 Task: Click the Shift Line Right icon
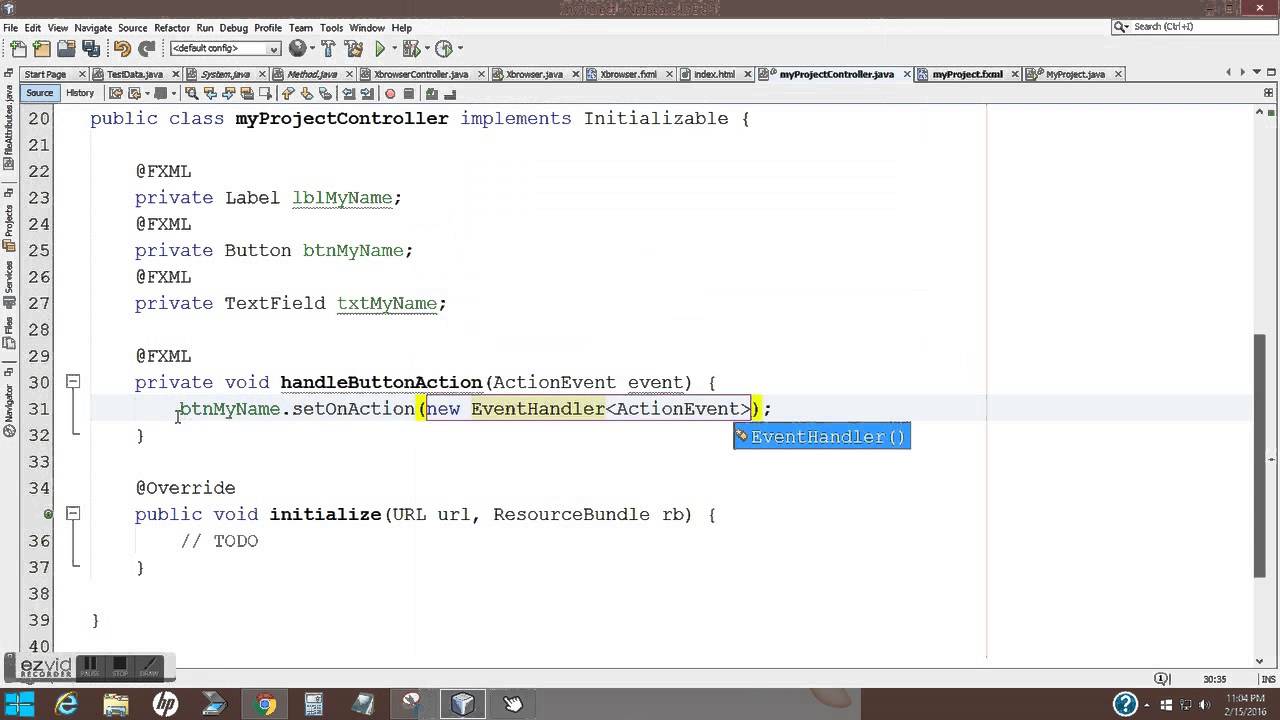point(366,93)
